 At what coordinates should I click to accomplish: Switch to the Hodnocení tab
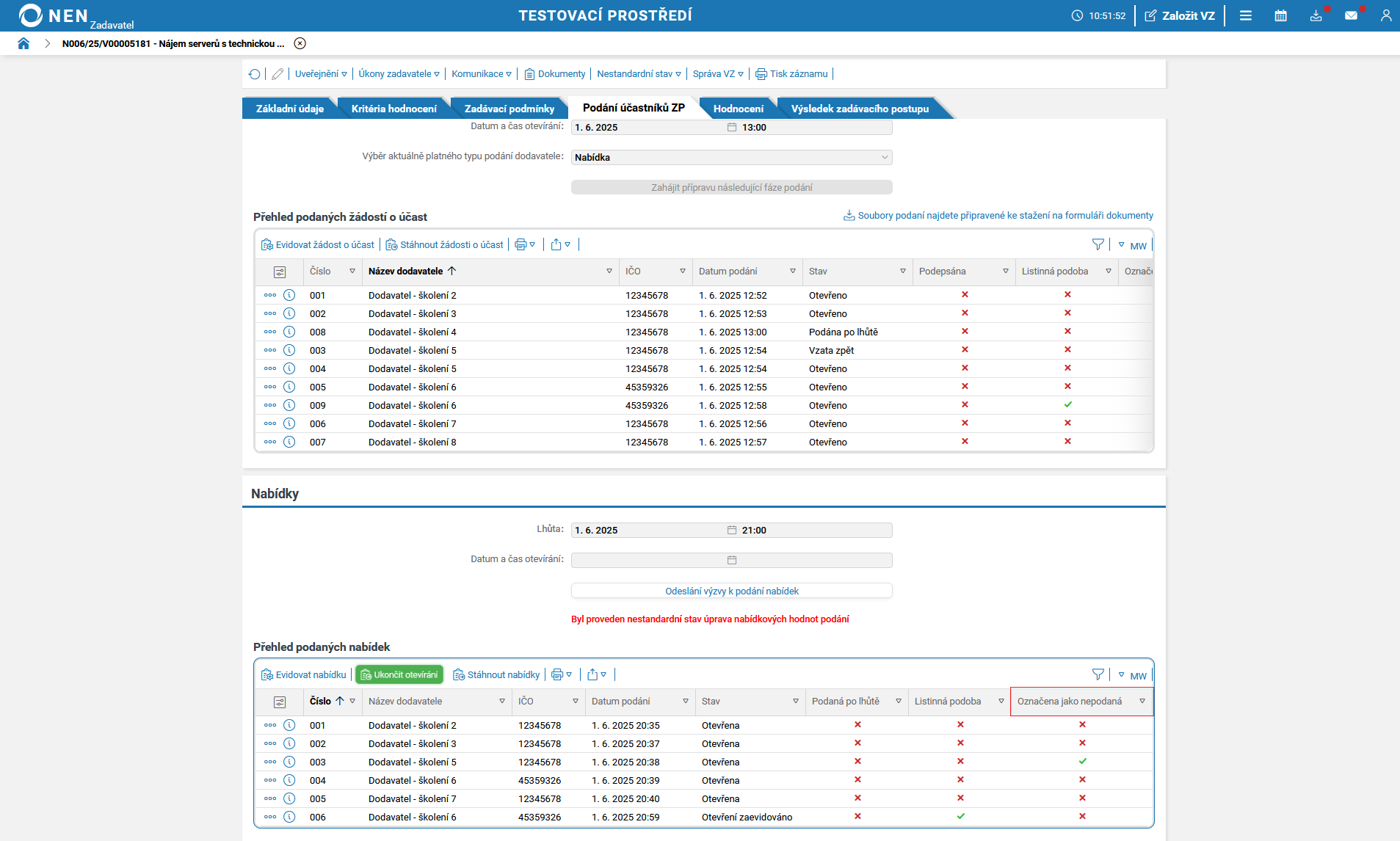click(738, 109)
